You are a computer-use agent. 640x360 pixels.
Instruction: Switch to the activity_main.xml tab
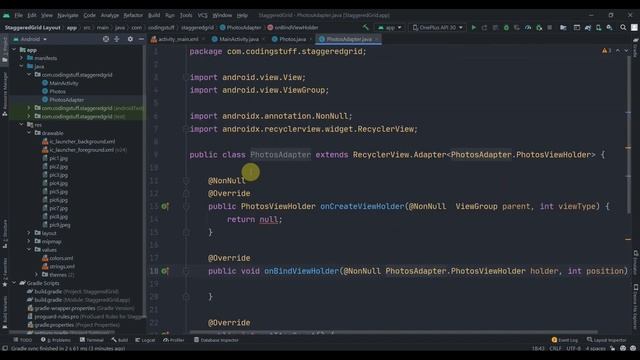175,39
